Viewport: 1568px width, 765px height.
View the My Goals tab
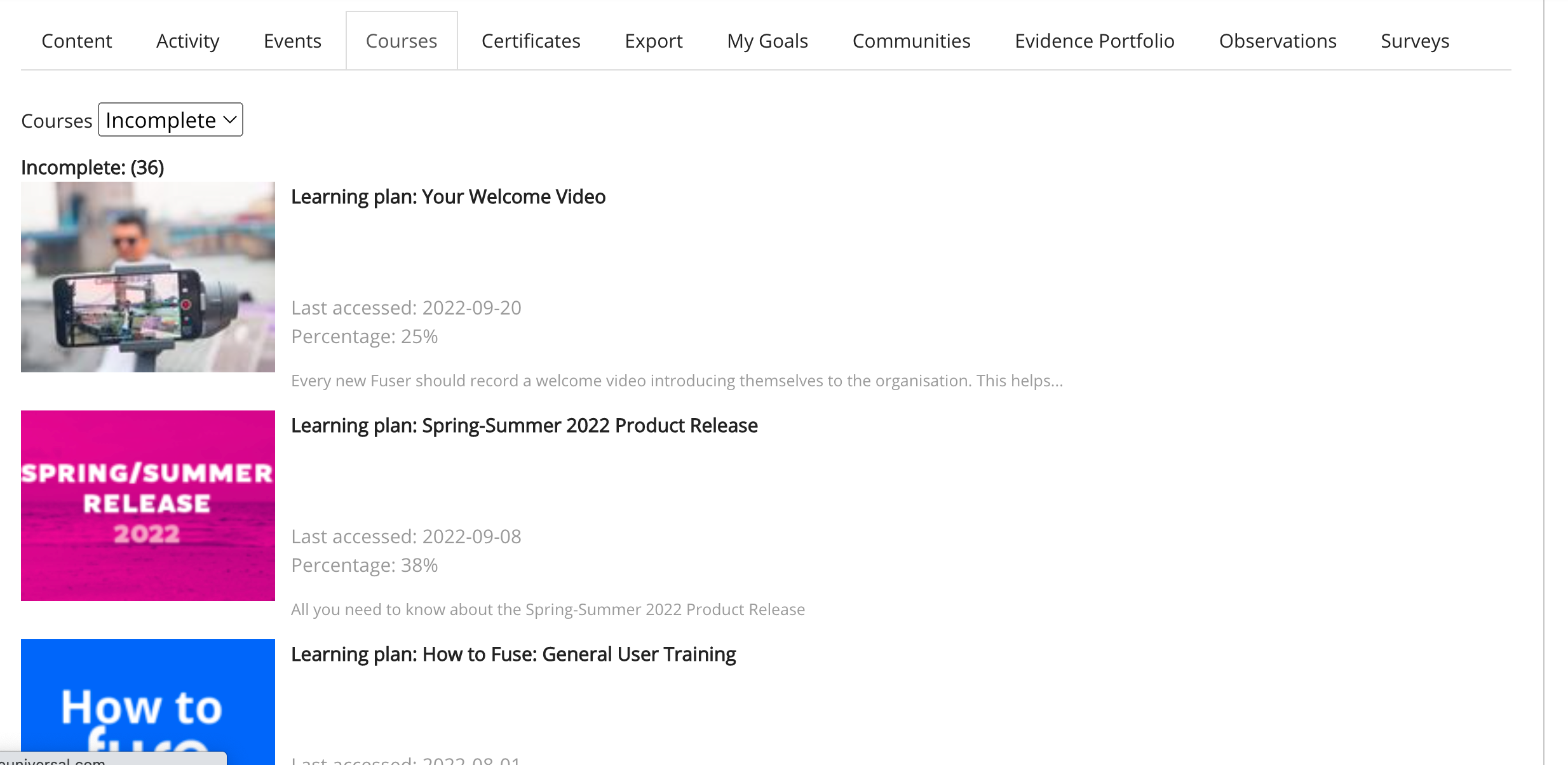pyautogui.click(x=767, y=41)
